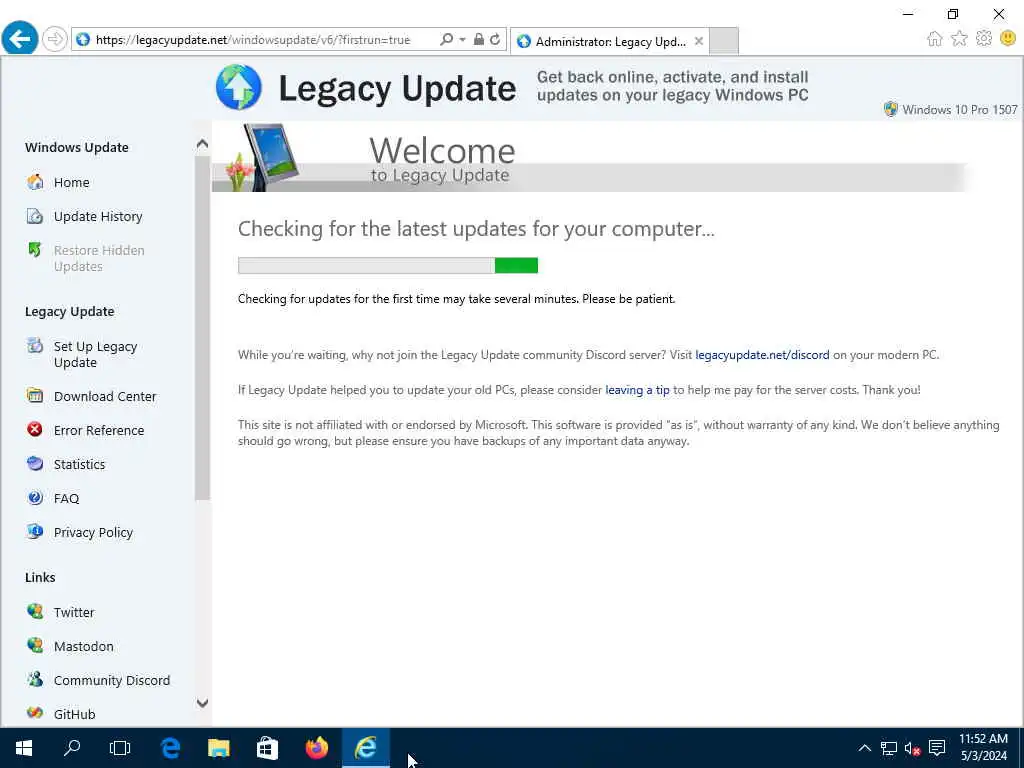This screenshot has width=1024, height=768.
Task: Click the Mastodon globe icon
Action: pyautogui.click(x=35, y=645)
